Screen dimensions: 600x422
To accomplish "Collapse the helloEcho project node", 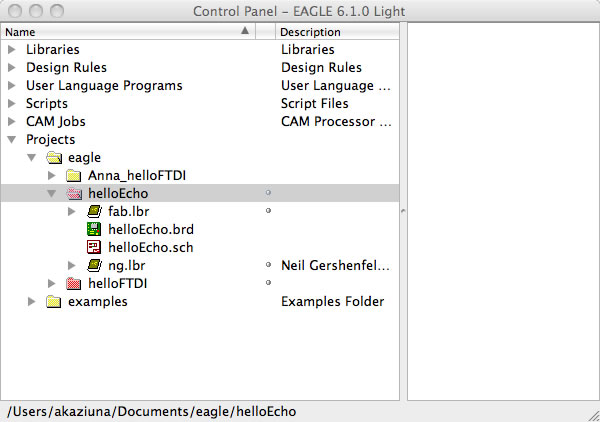I will click(x=52, y=194).
